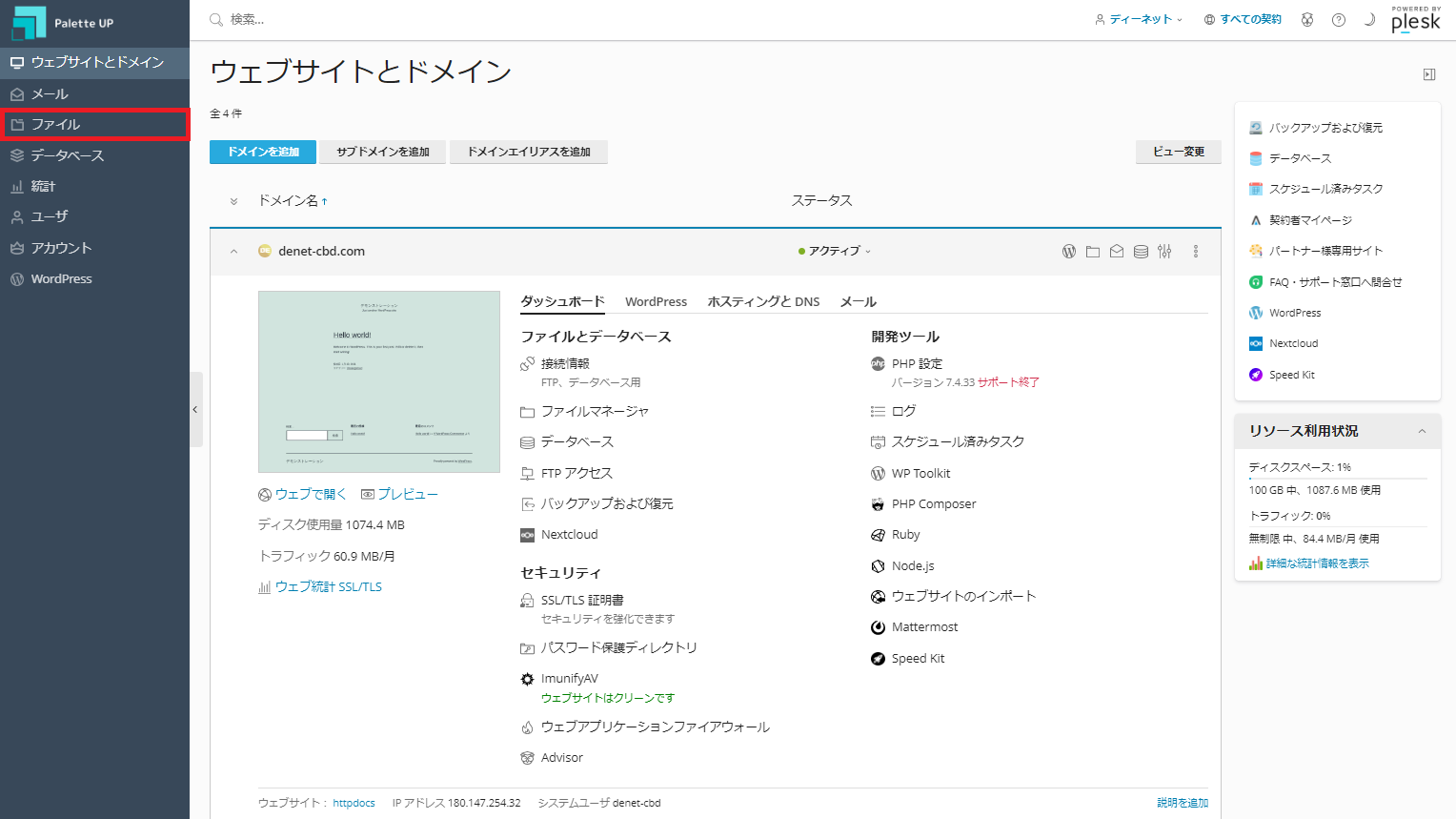
Task: Click ビュー変更 button
Action: [x=1179, y=152]
